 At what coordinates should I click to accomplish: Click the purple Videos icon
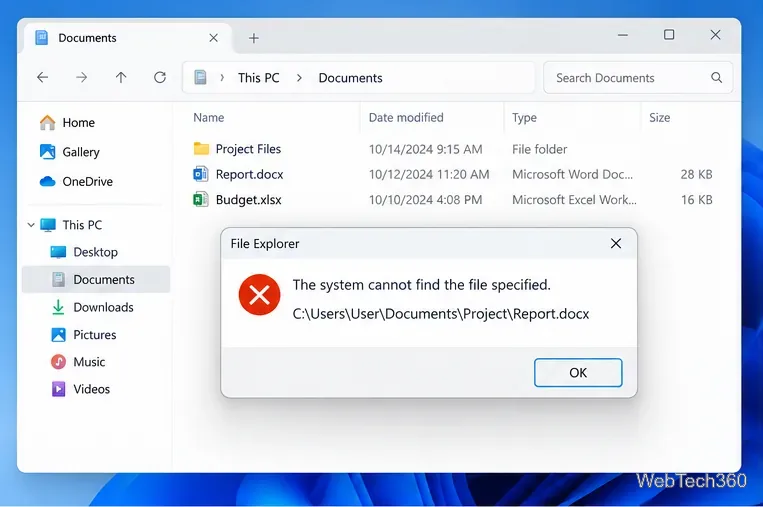tap(58, 389)
